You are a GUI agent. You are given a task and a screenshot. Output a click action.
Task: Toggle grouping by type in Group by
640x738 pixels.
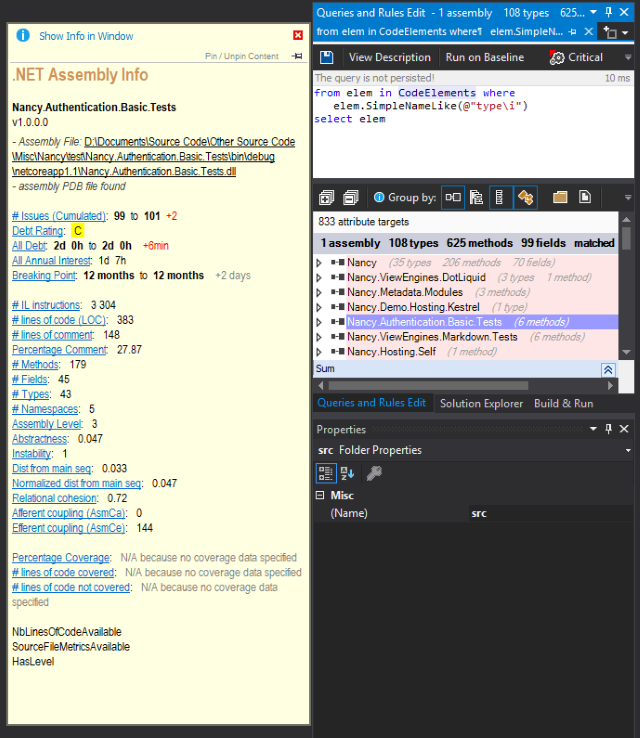point(500,197)
